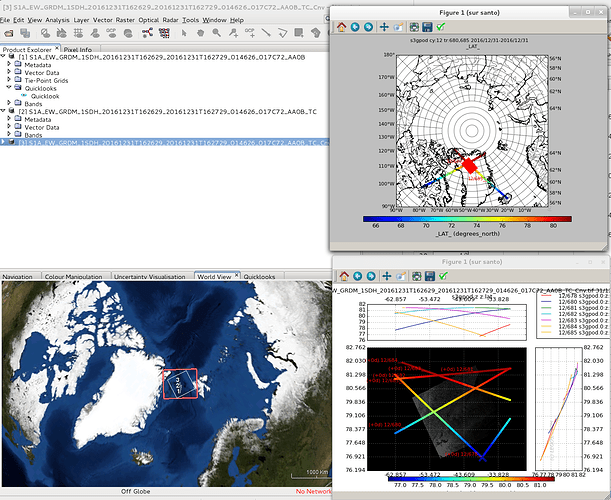Save figure with floppy icon, upper Figure 1
Screen dimensions: 611x500
[427, 27]
